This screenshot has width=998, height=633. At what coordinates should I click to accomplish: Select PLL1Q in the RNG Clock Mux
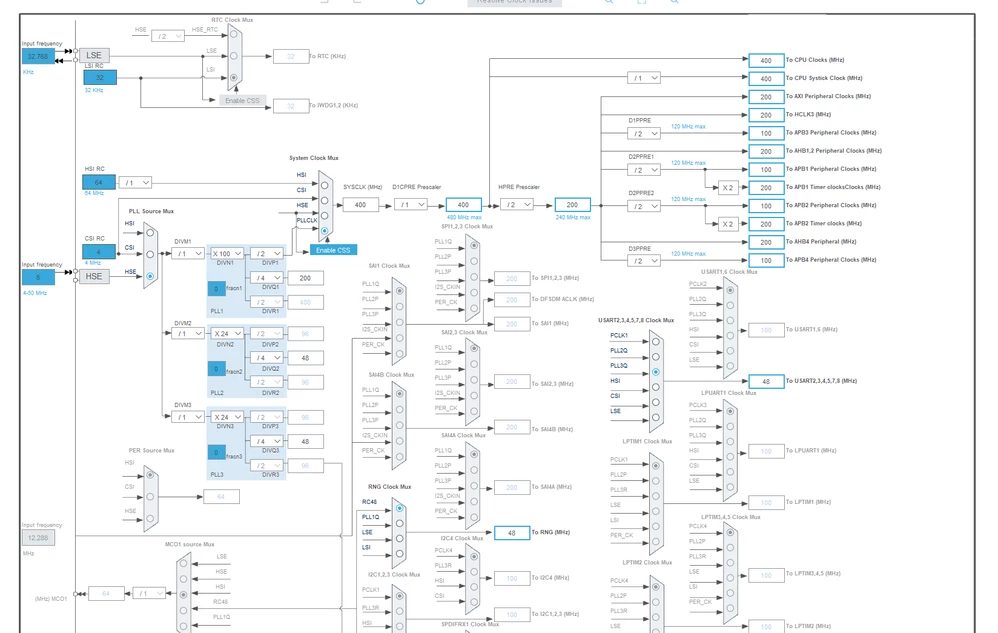399,524
